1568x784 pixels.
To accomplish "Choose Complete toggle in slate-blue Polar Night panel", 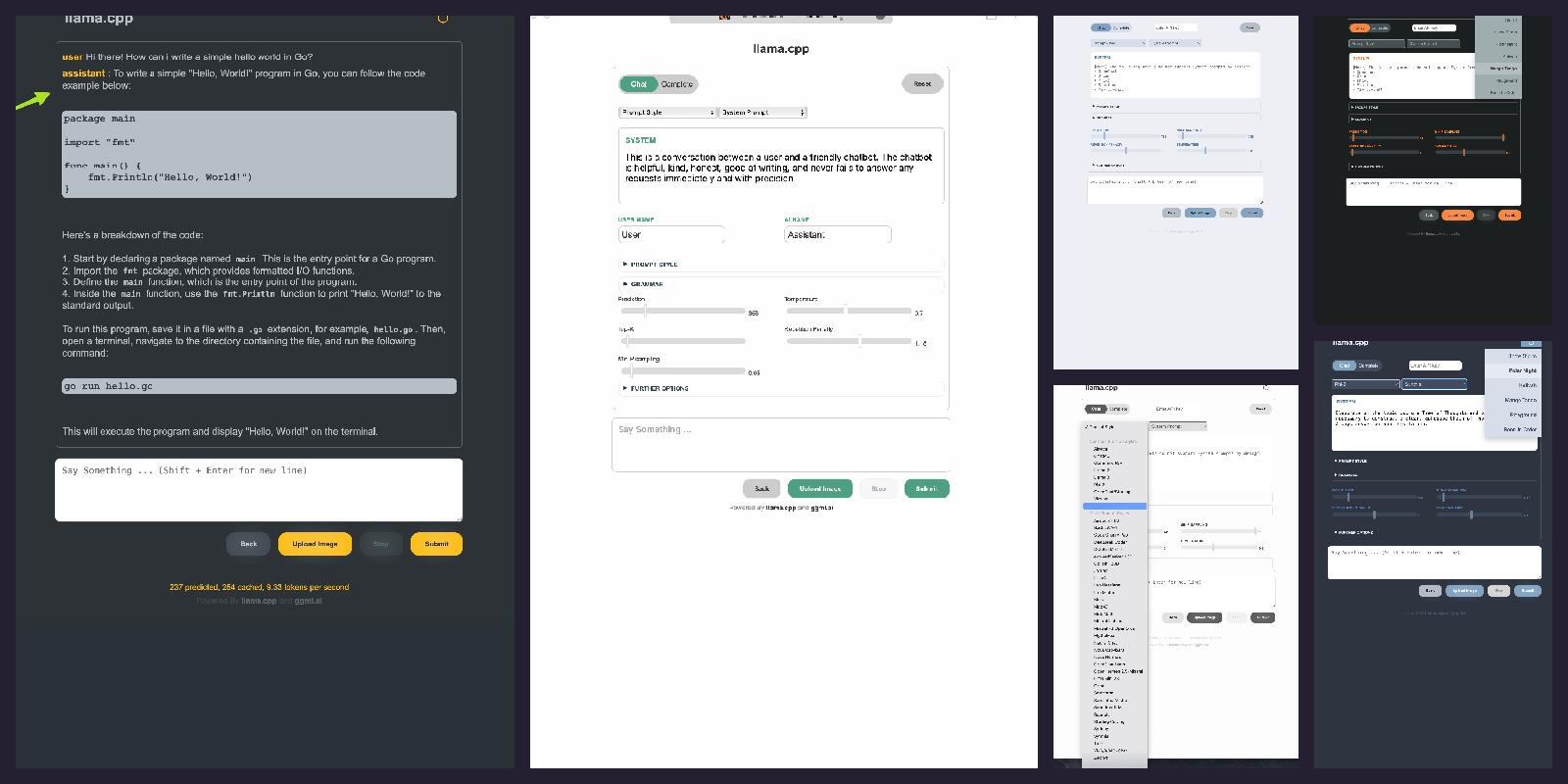I will 1367,366.
